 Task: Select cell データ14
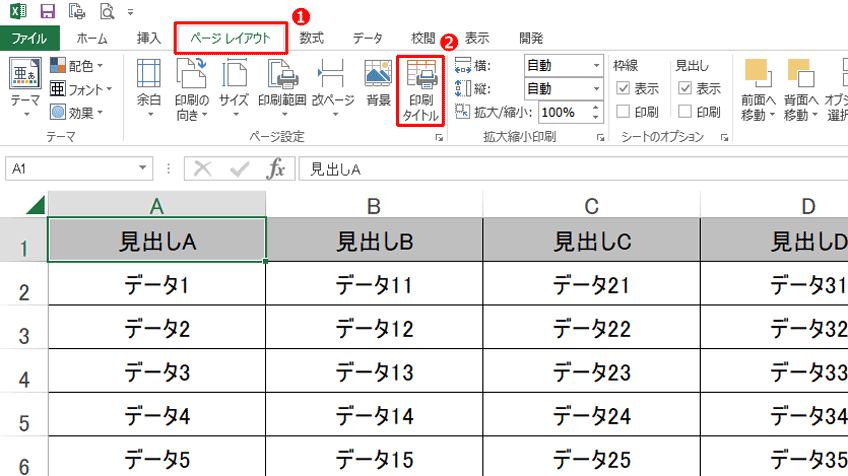tap(374, 415)
